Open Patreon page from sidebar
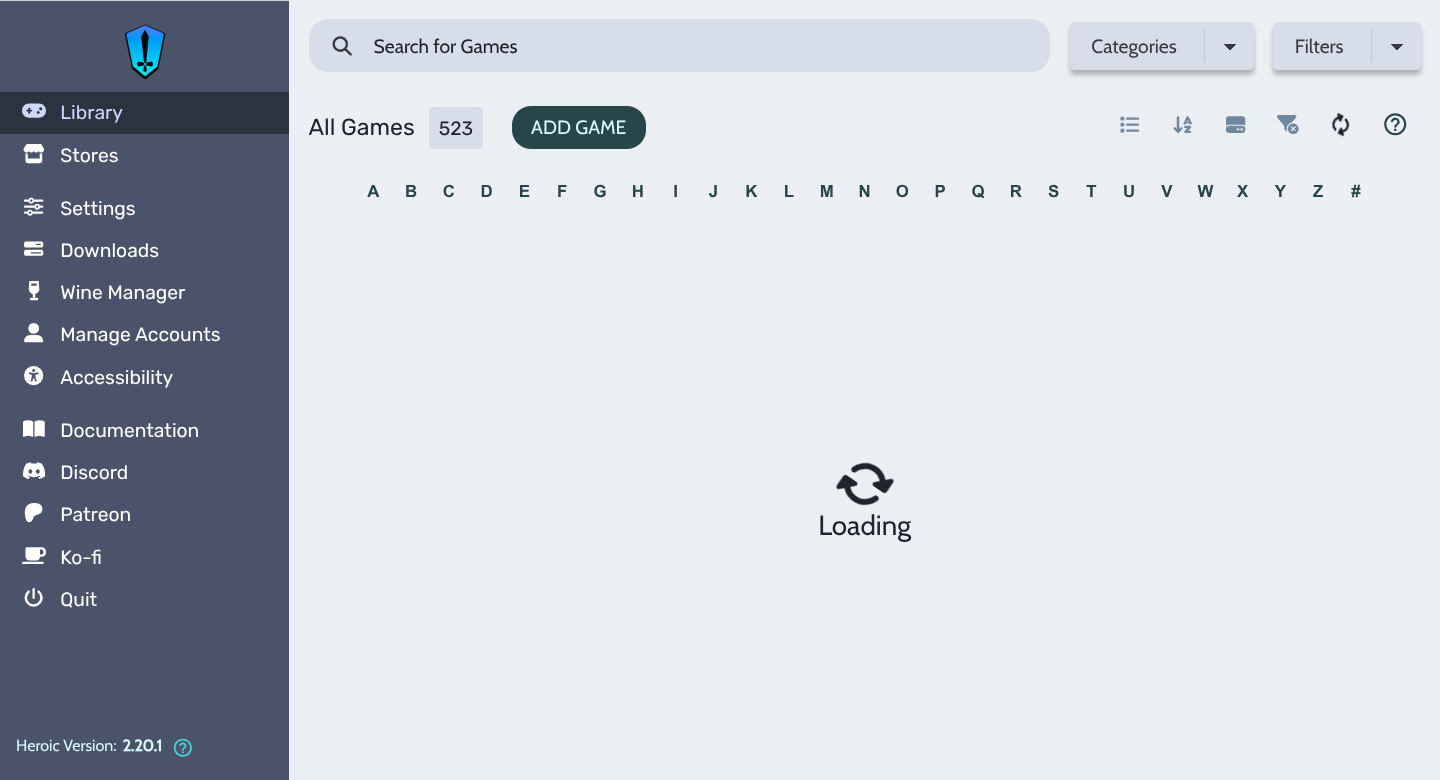 [95, 514]
